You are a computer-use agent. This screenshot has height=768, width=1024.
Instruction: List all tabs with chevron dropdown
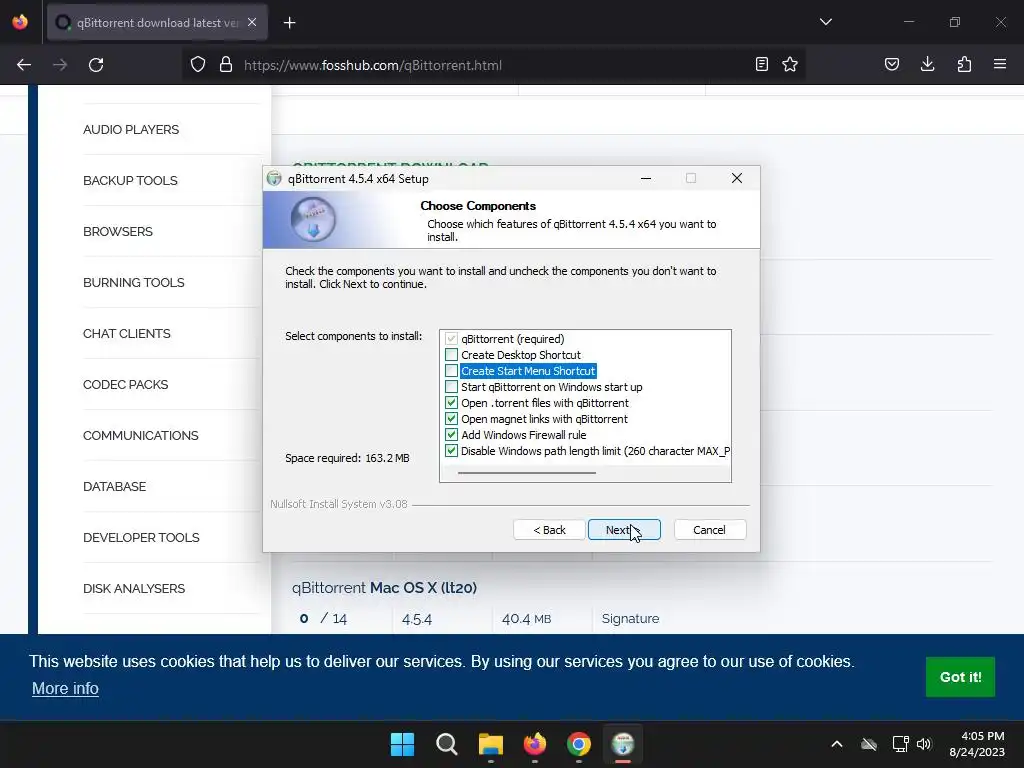pos(826,22)
